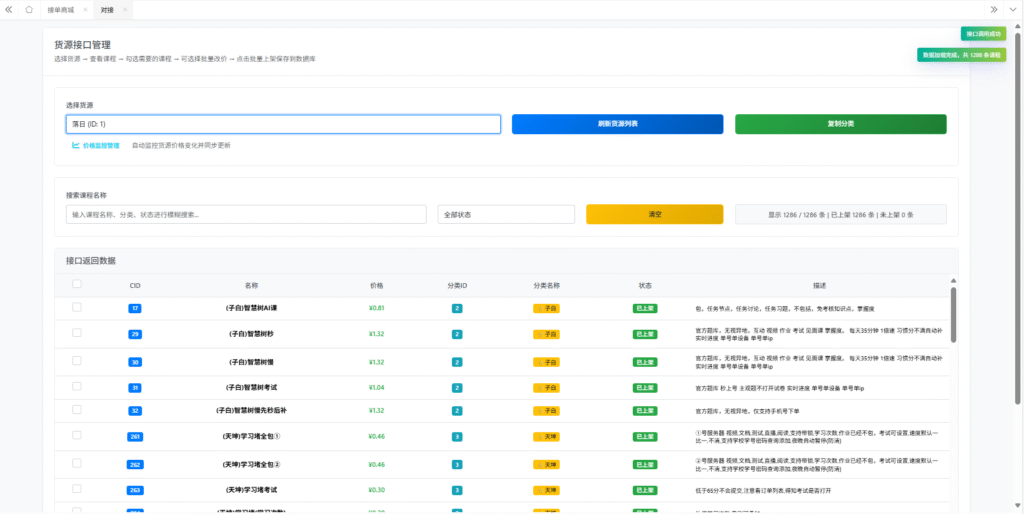The width and height of the screenshot is (1024, 514).
Task: Click the 已上架 status badge for 智慧树秒
Action: pyautogui.click(x=645, y=335)
